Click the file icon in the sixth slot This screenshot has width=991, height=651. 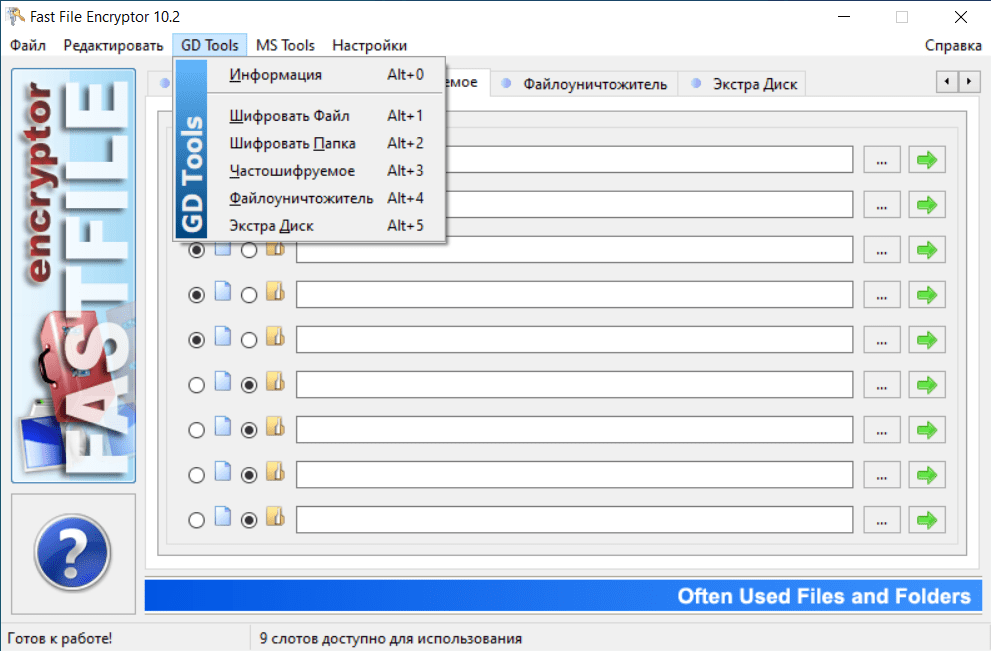click(222, 381)
